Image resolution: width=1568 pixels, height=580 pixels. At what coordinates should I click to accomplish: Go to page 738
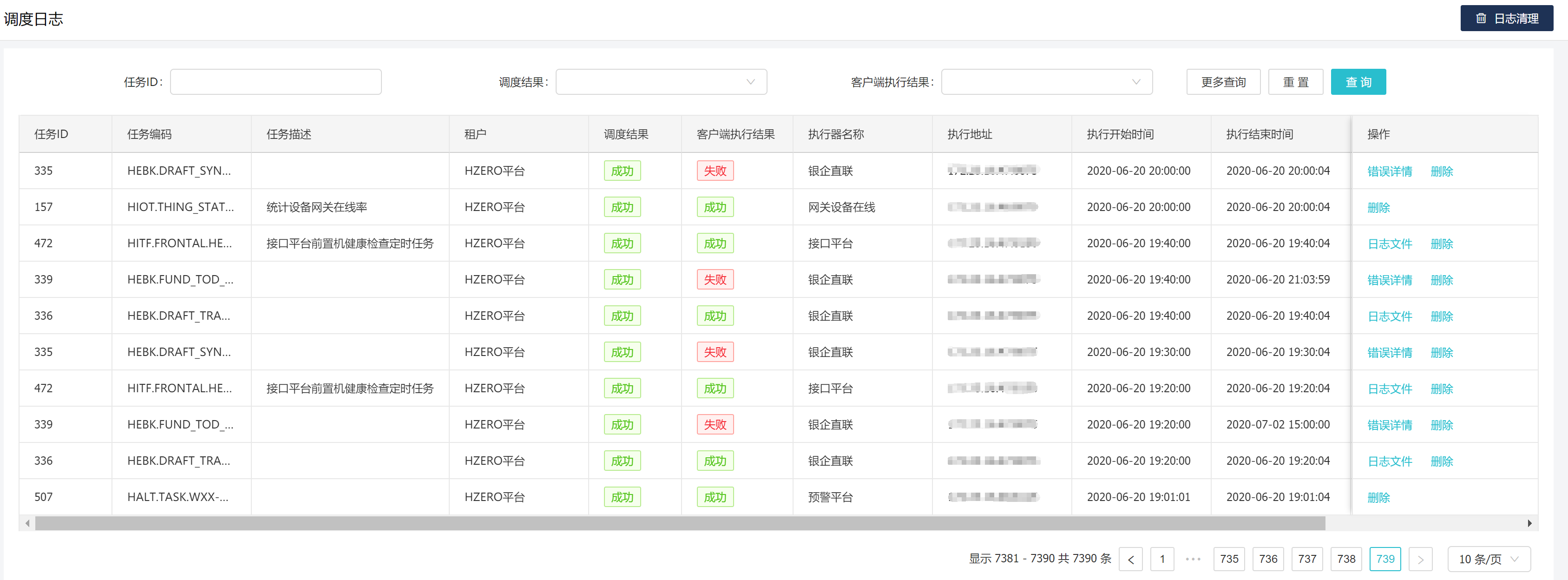(1346, 559)
